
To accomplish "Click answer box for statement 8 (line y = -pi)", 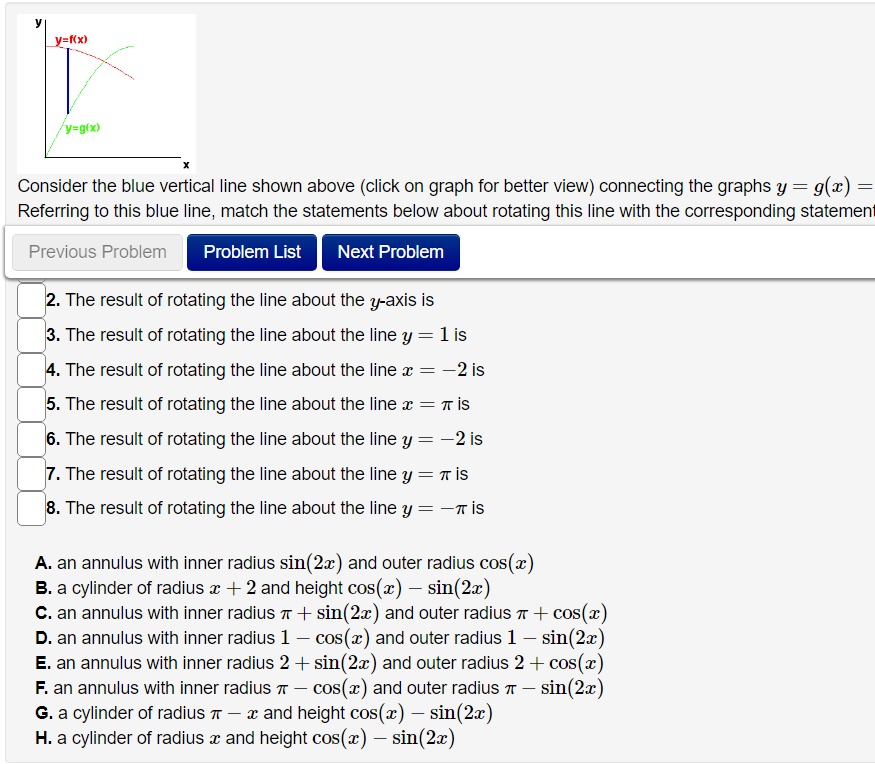I will click(30, 508).
